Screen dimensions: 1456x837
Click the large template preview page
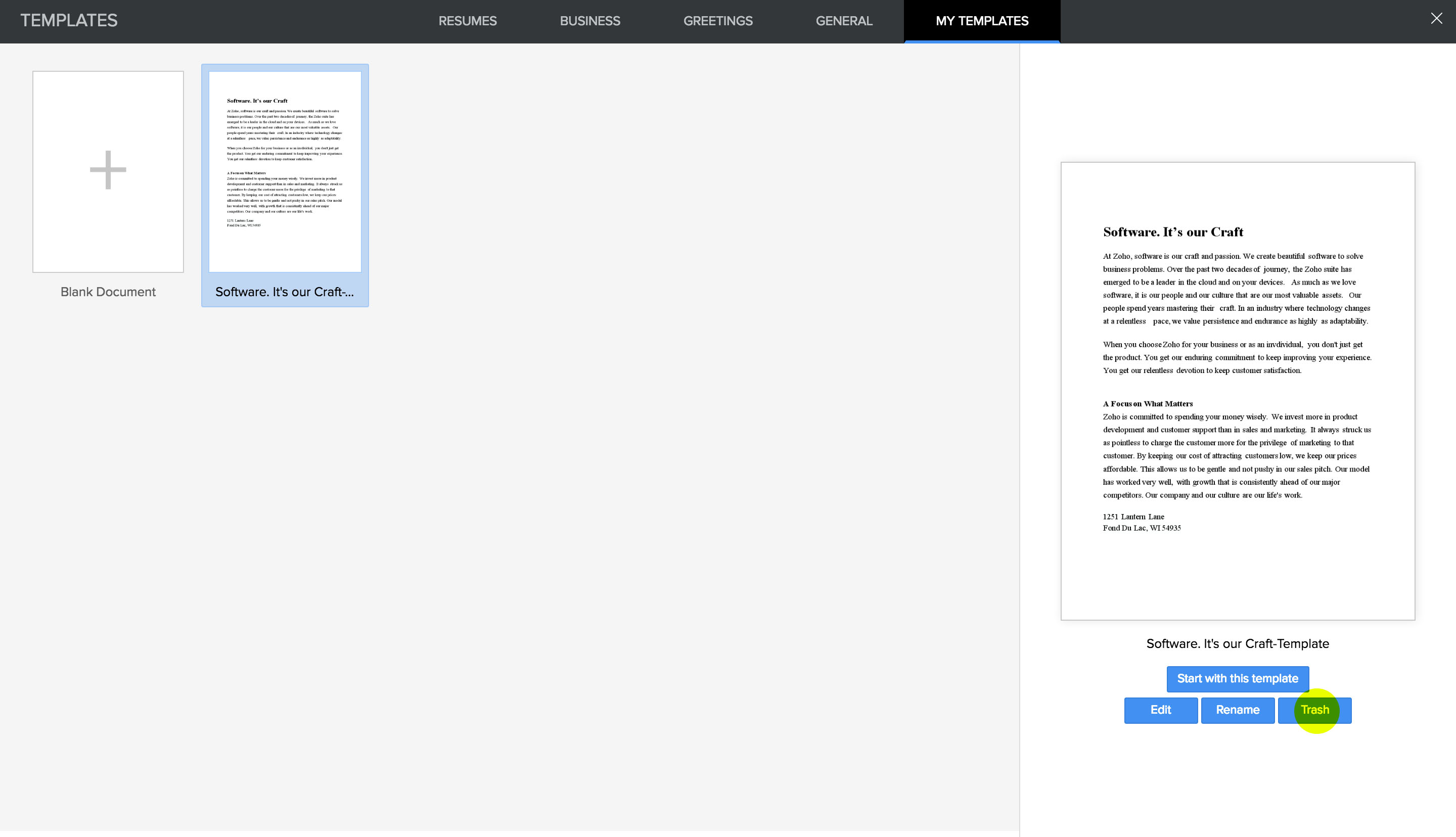[x=1238, y=391]
